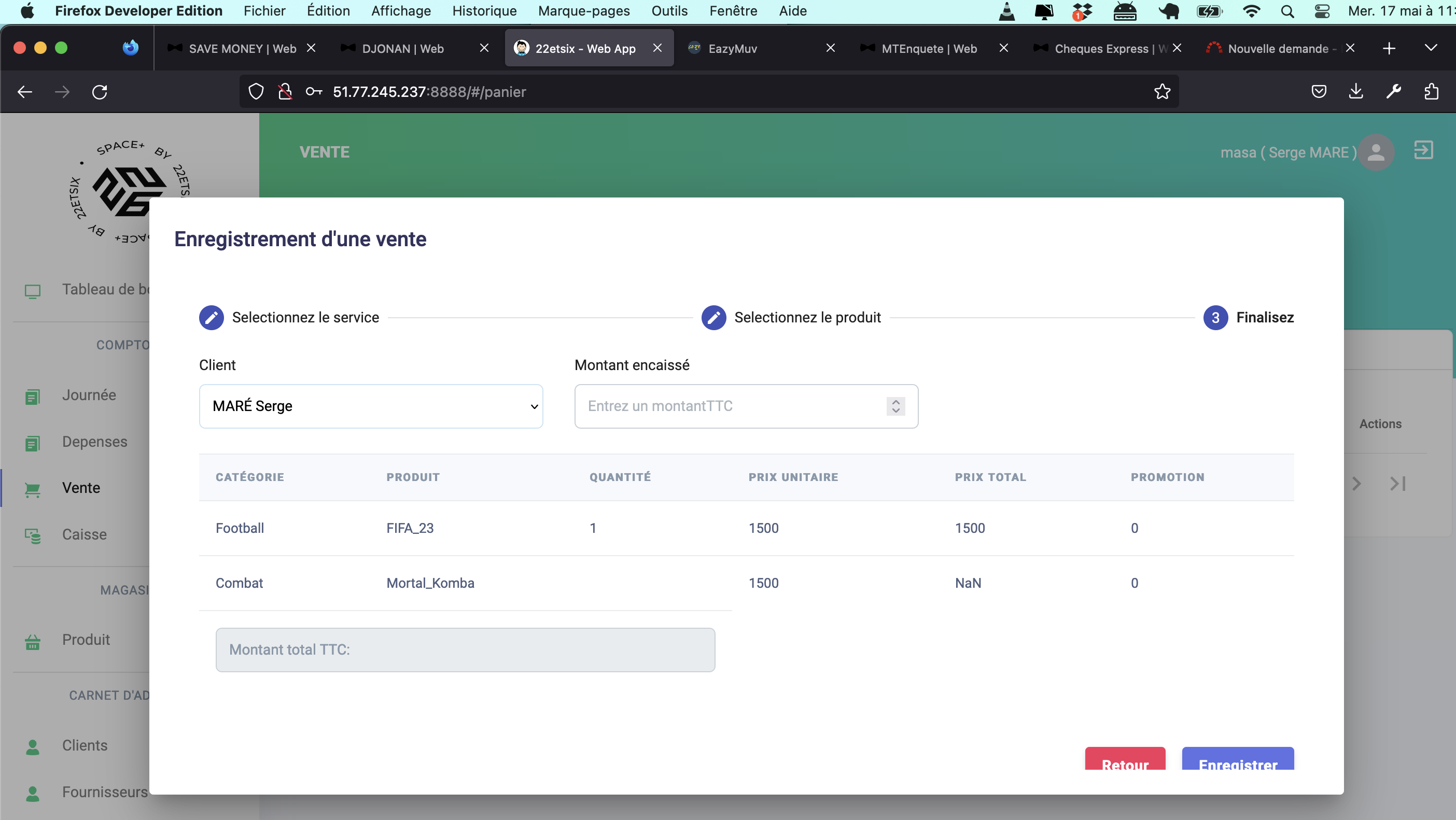Click the Wi-Fi icon in menu bar
This screenshot has width=1456, height=820.
(x=1251, y=11)
